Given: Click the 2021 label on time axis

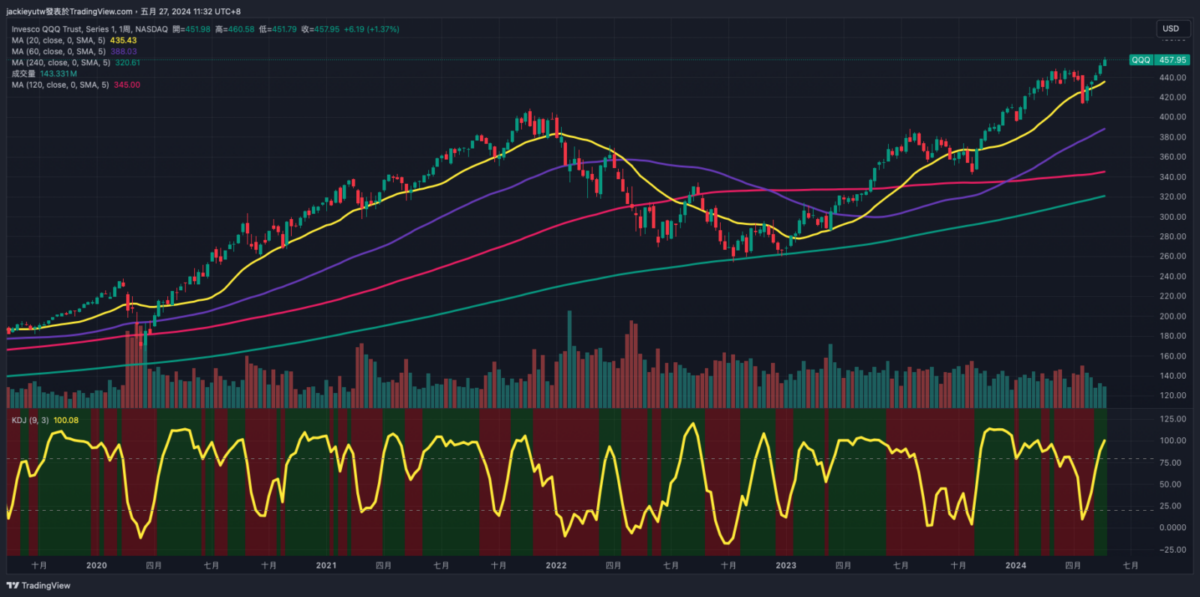Looking at the screenshot, I should 326,565.
